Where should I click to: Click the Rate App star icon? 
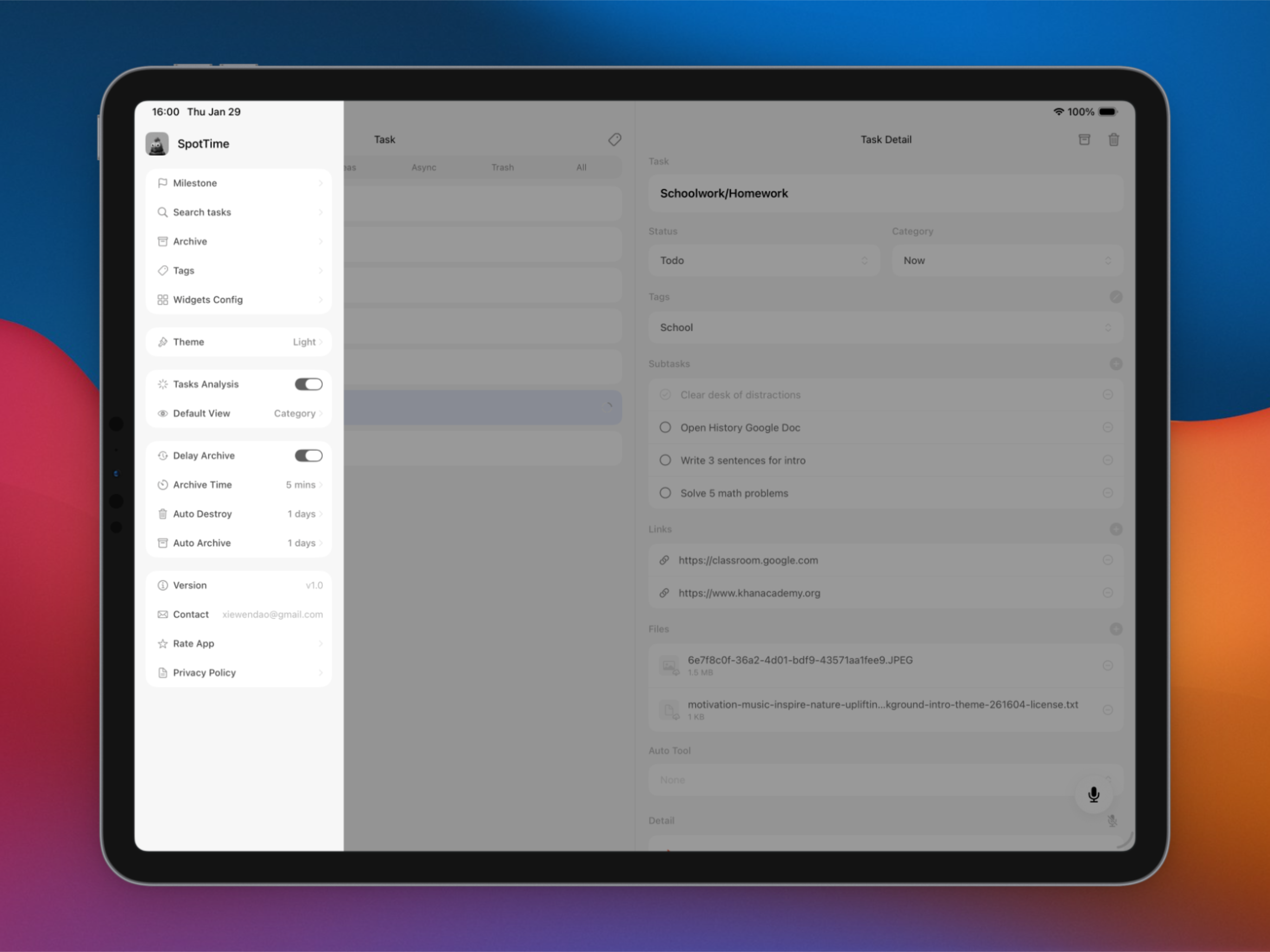(x=163, y=644)
